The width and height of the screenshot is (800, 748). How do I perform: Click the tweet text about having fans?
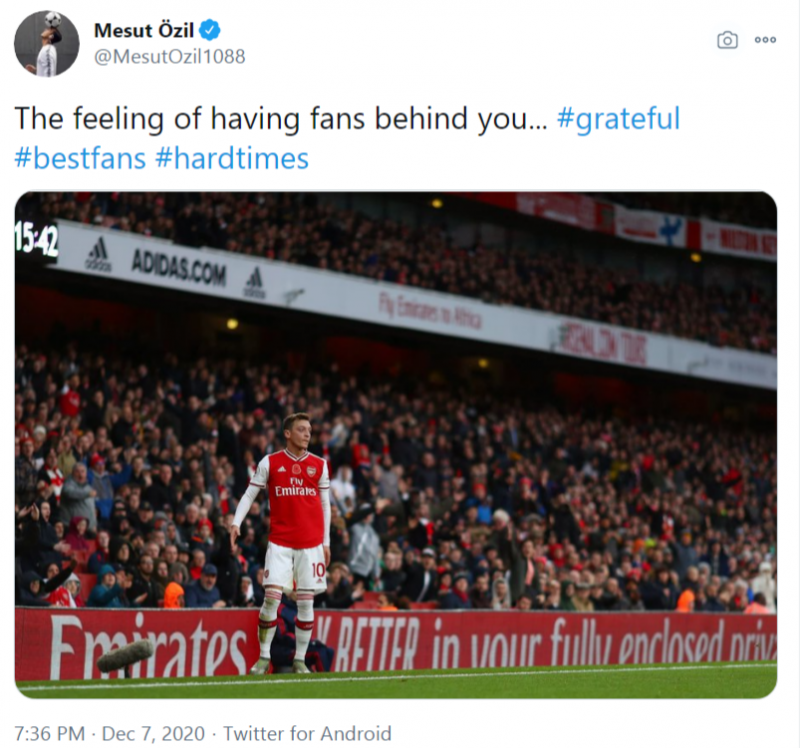(280, 119)
